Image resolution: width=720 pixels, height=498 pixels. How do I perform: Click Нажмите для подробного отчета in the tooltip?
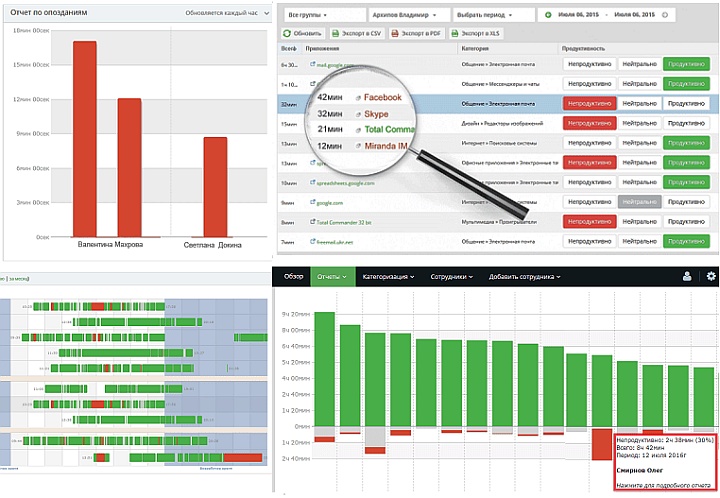point(664,485)
